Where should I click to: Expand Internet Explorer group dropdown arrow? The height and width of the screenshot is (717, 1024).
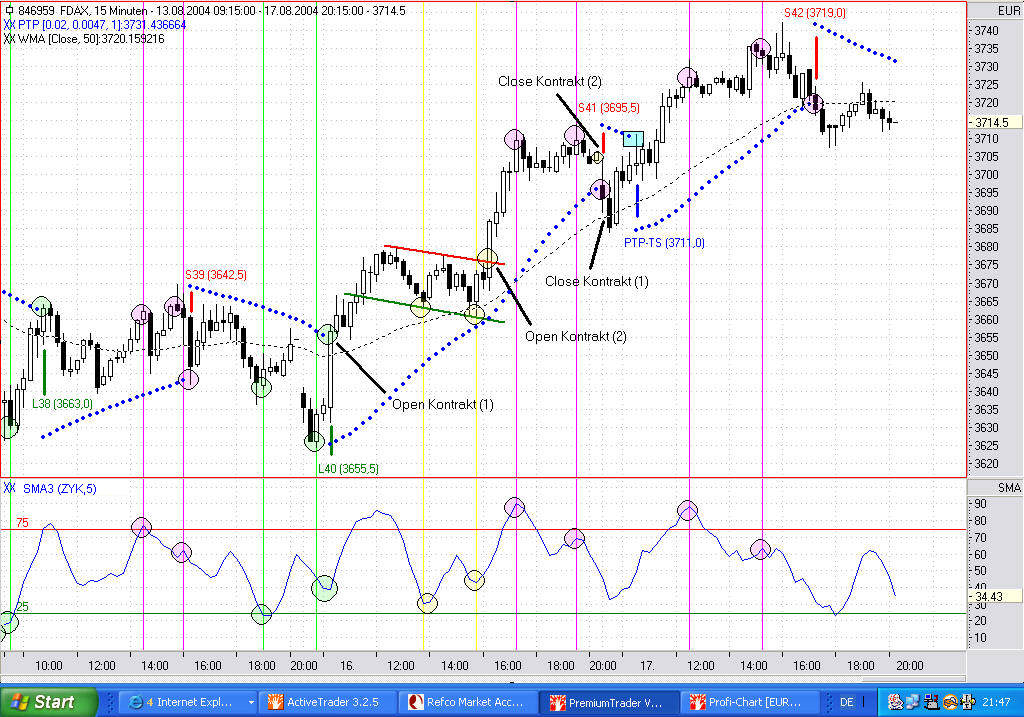(x=251, y=703)
